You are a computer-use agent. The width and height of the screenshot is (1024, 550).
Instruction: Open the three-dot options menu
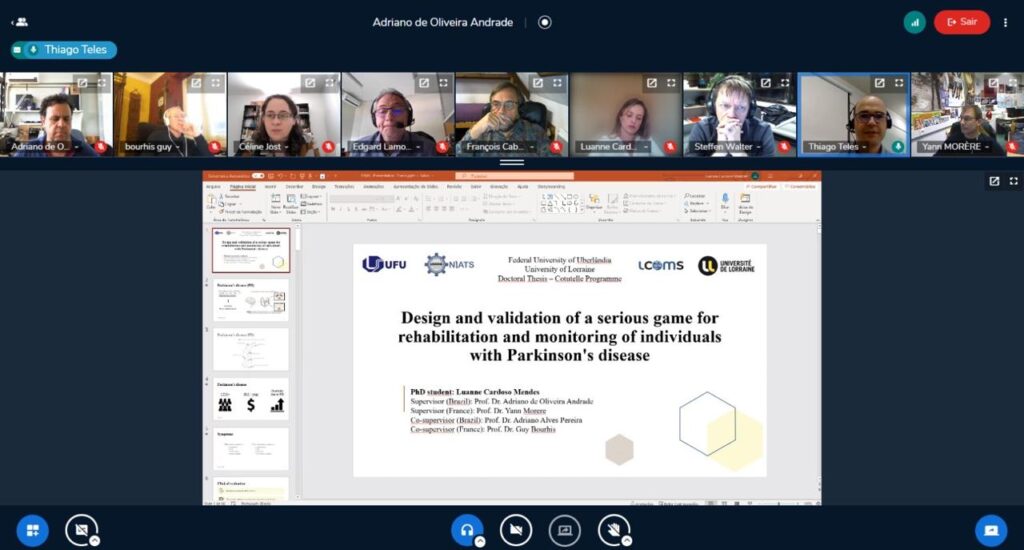coord(1005,22)
